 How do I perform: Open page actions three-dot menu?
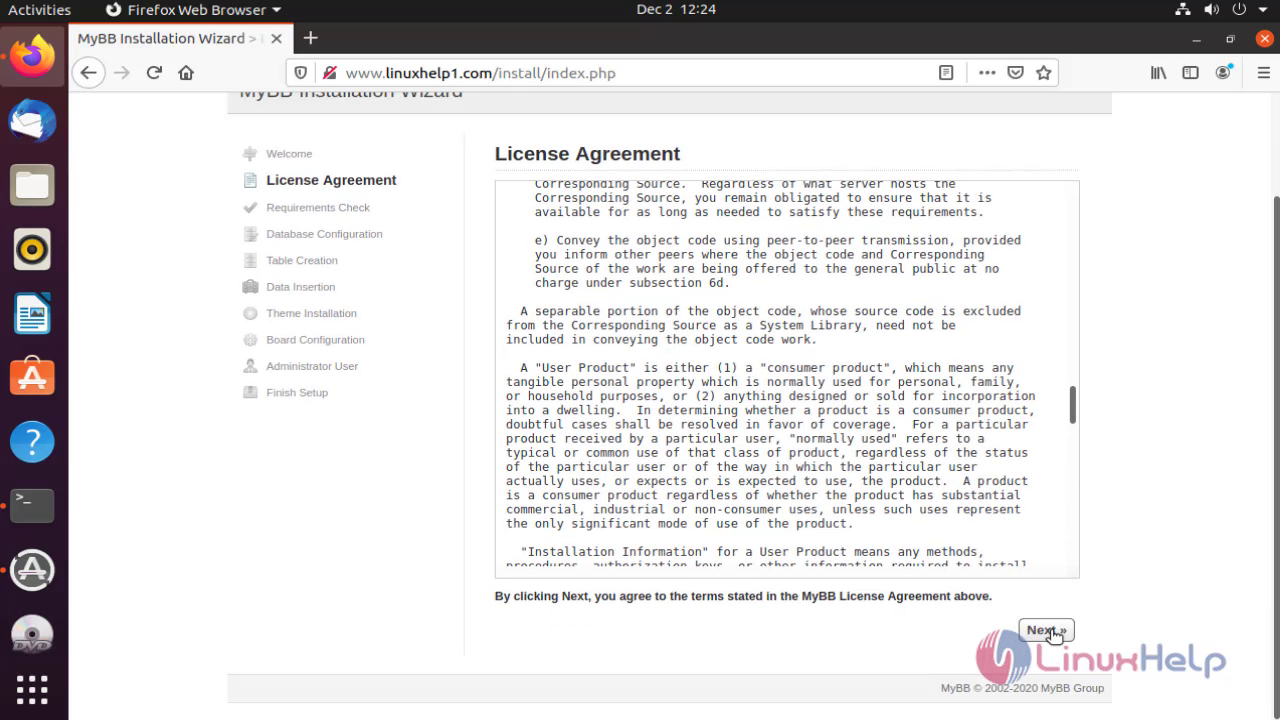point(987,73)
